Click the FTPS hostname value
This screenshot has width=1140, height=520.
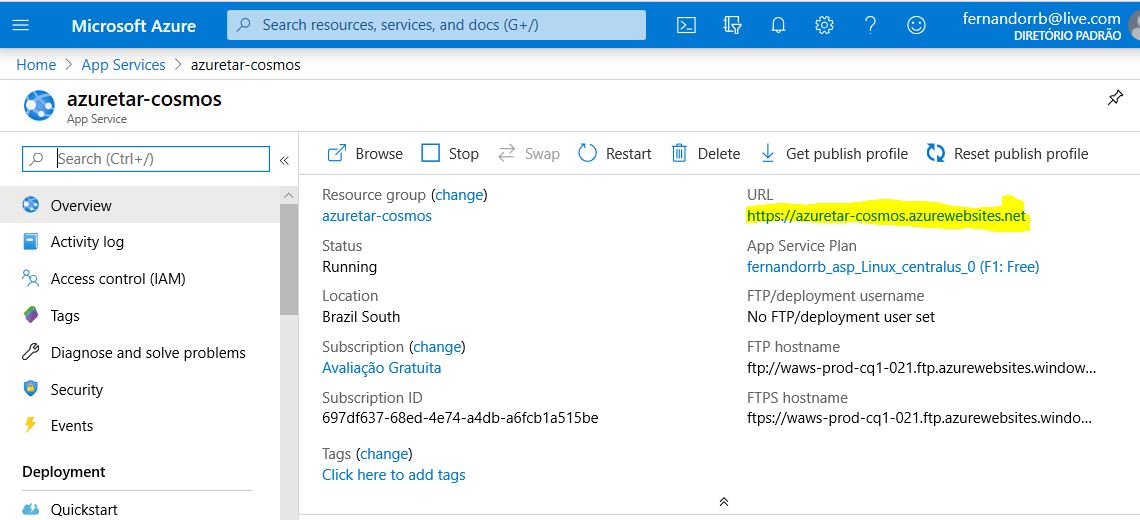(919, 418)
